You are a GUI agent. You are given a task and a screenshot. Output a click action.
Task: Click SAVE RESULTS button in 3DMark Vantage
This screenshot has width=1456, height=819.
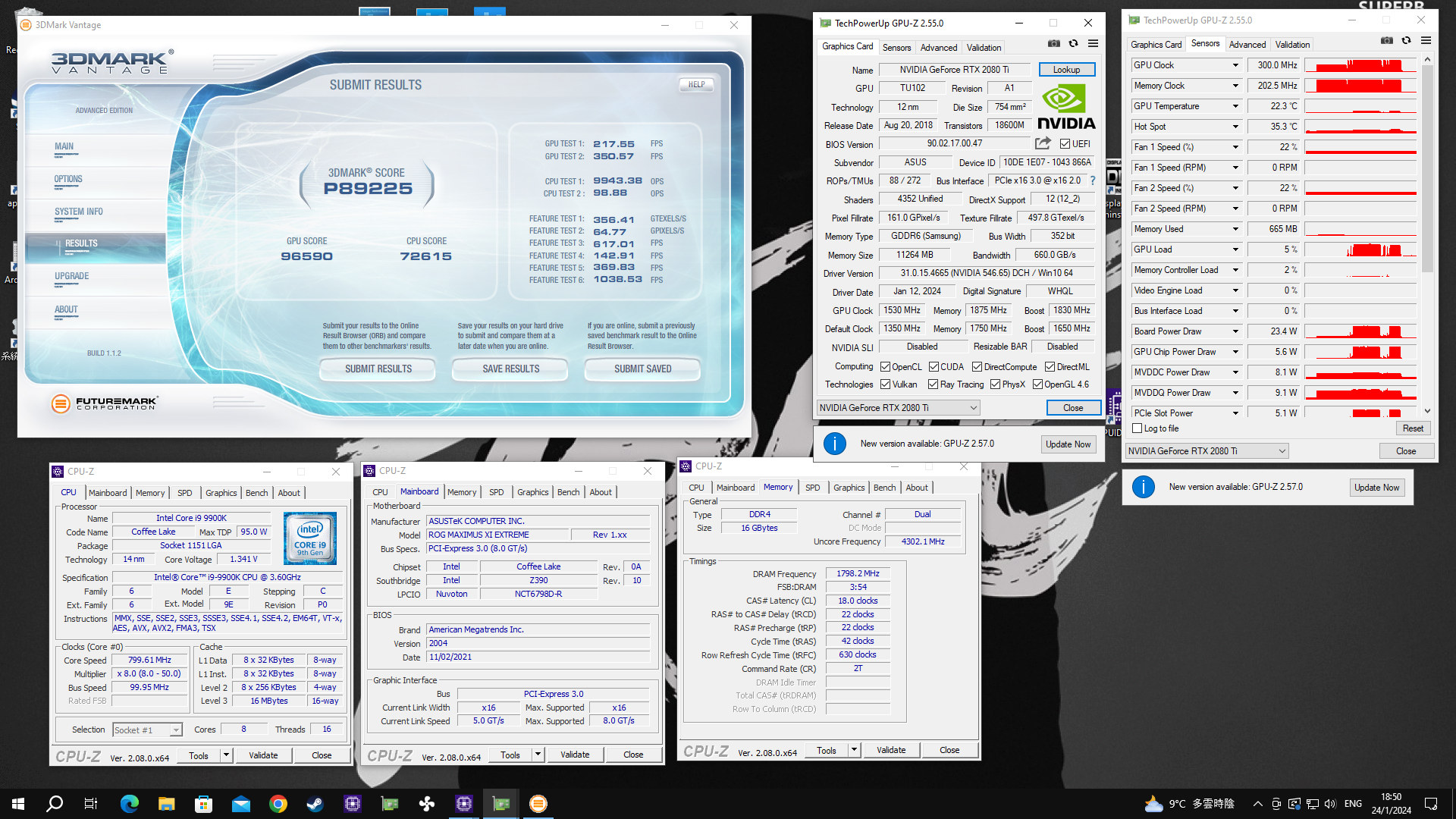pos(510,369)
